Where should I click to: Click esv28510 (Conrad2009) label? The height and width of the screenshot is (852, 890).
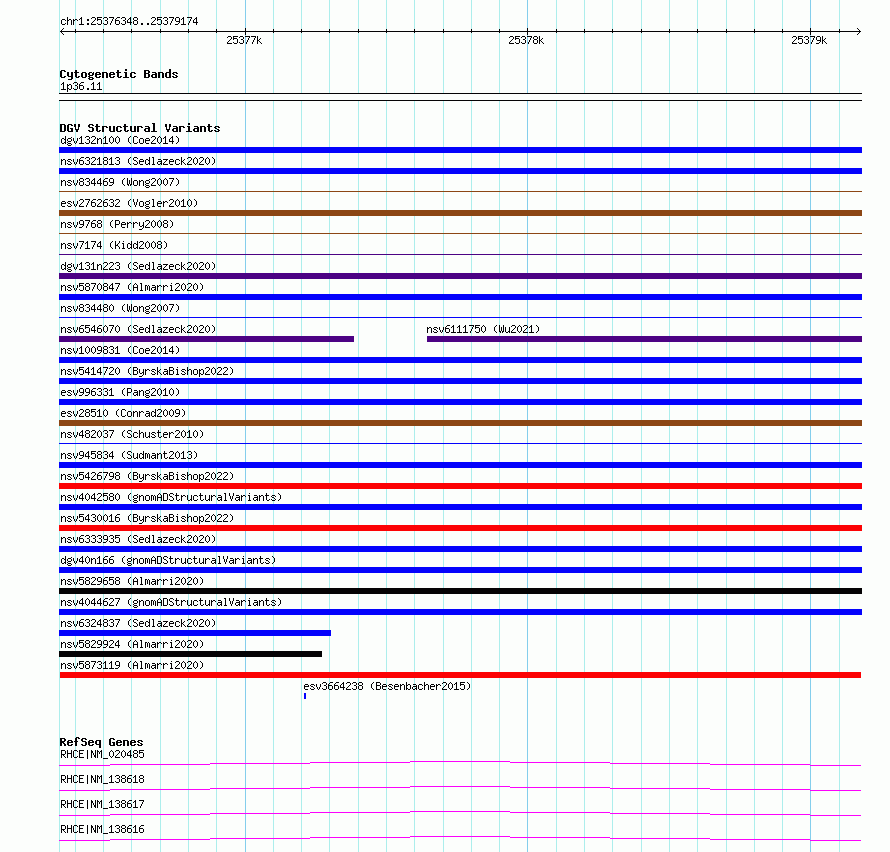coord(123,413)
